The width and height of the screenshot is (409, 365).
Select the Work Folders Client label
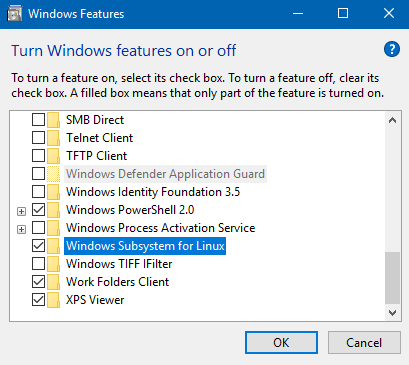[117, 282]
